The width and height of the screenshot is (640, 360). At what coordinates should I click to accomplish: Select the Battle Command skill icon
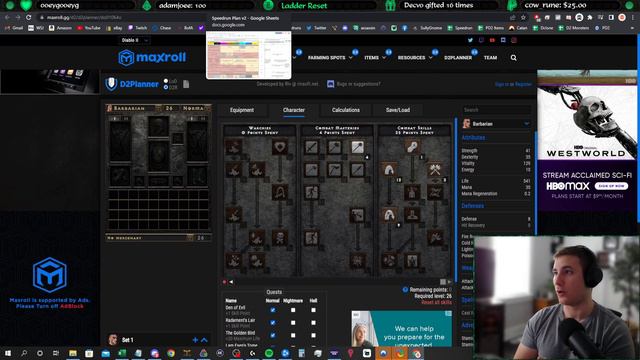(257, 260)
